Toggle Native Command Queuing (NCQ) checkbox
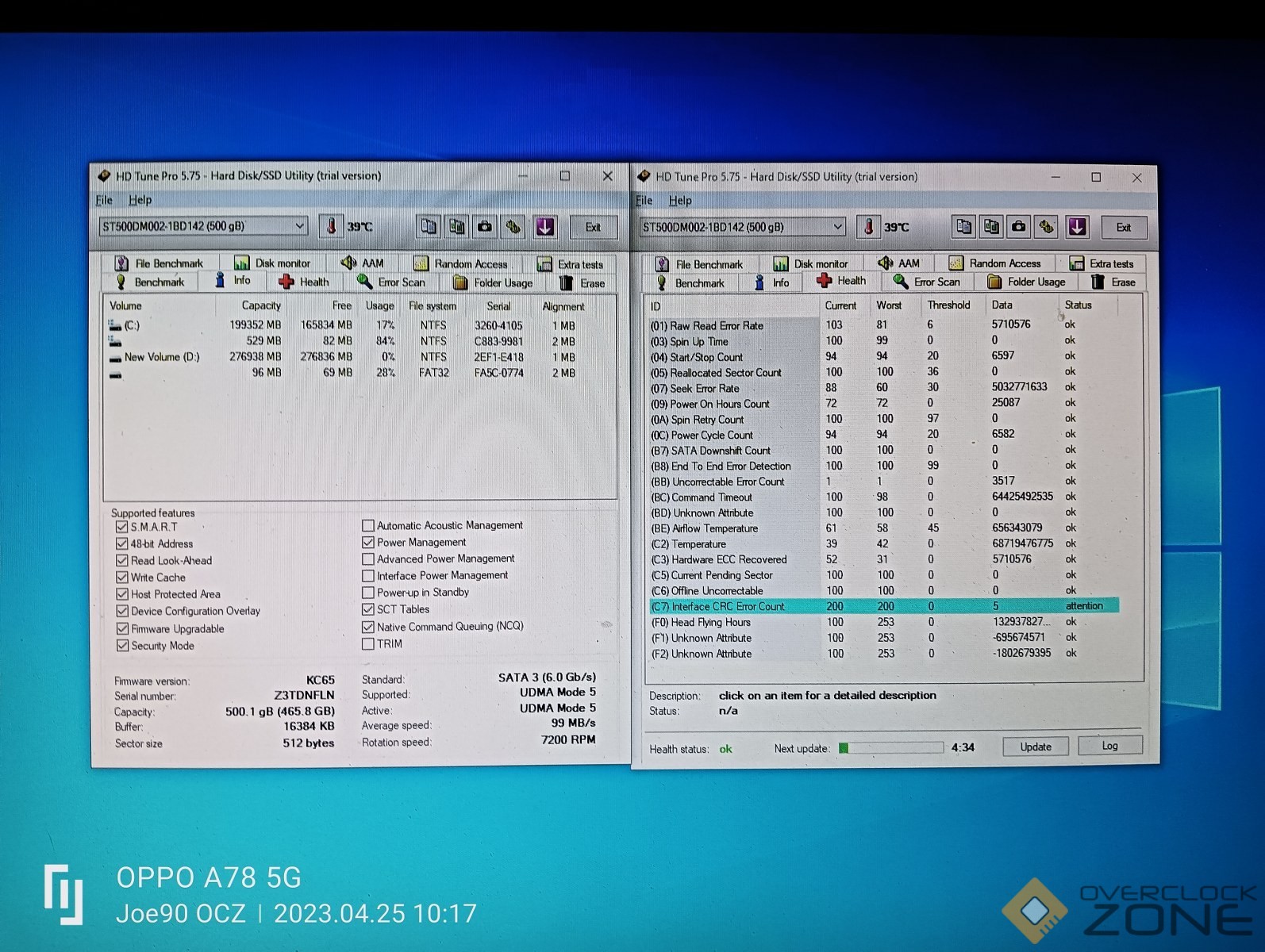Screen dimensions: 1265x952 [x=367, y=627]
